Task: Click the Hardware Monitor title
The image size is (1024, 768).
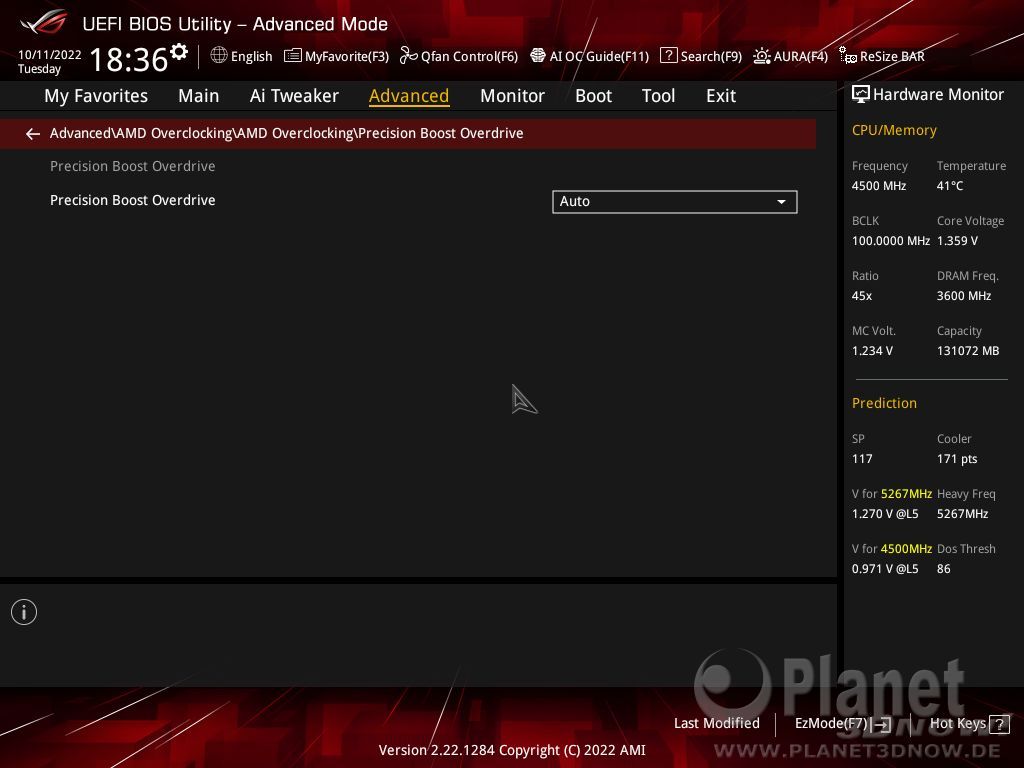Action: point(938,95)
